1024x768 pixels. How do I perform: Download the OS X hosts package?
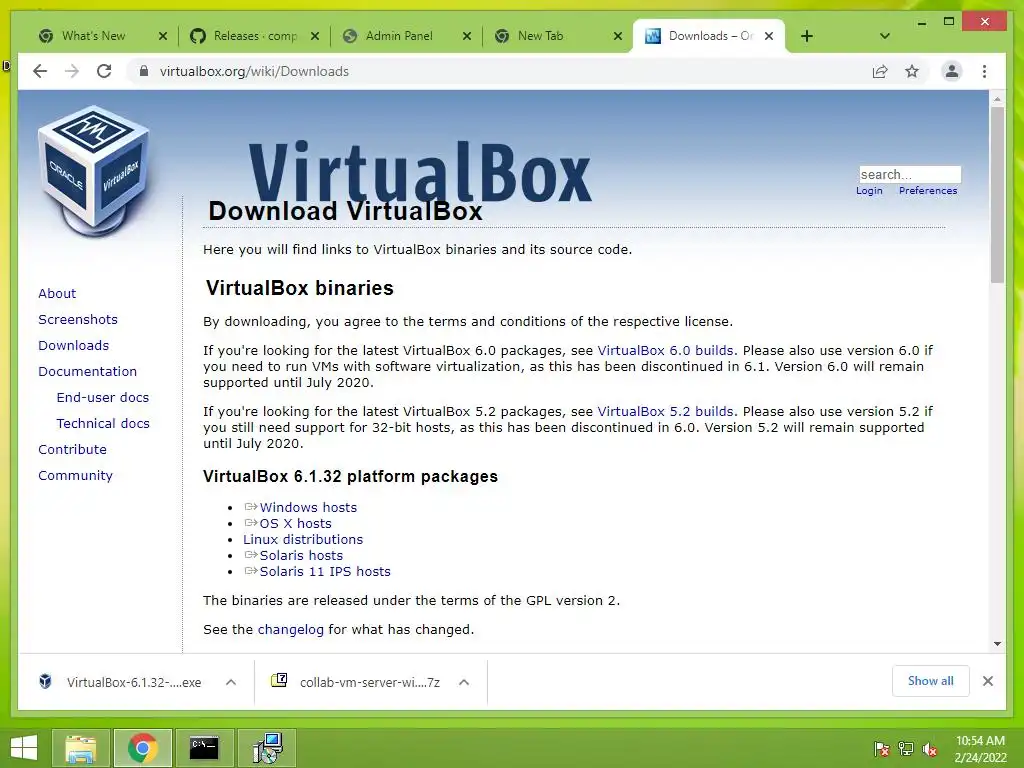(x=295, y=523)
